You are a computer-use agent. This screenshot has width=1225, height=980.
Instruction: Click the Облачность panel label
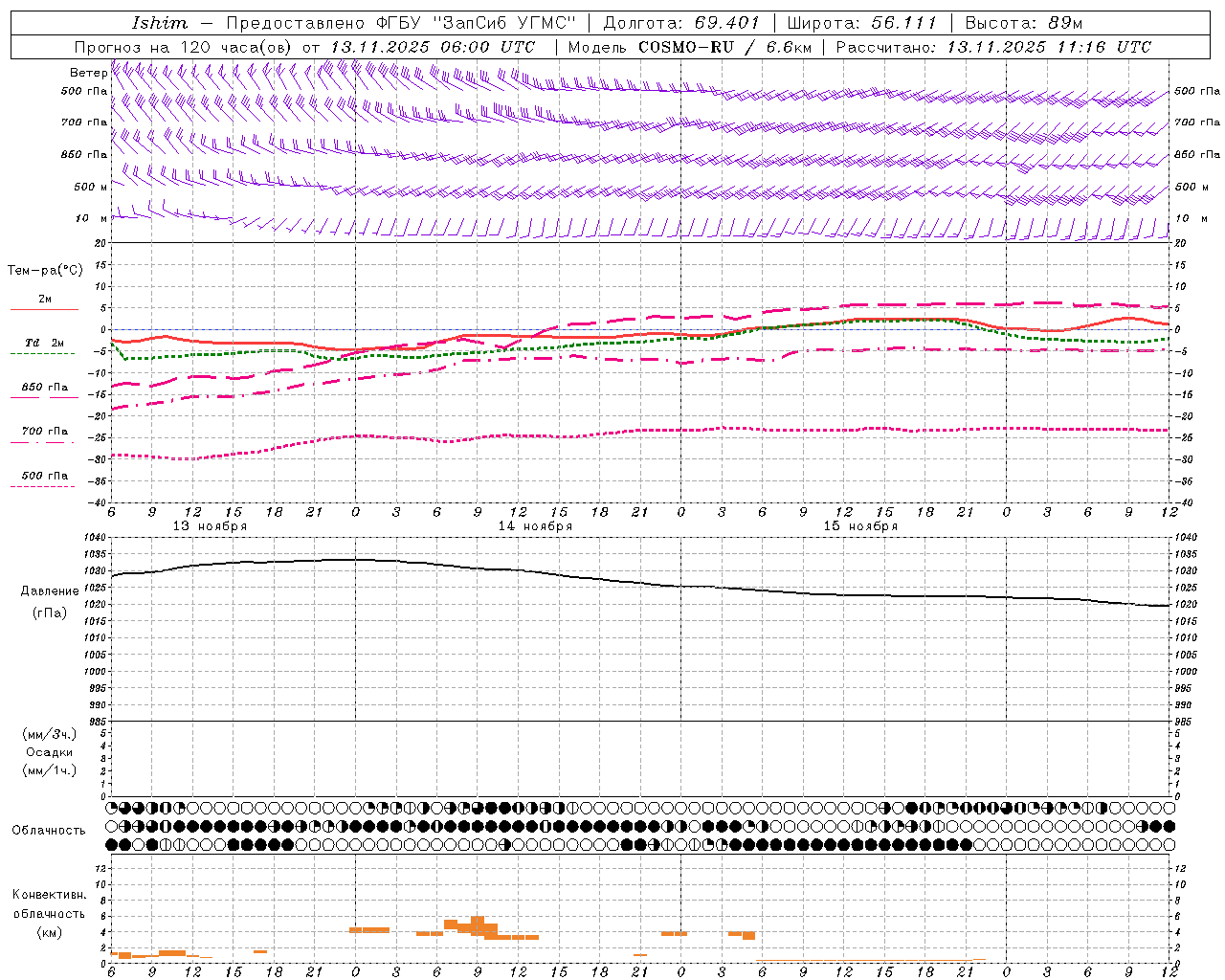click(49, 831)
